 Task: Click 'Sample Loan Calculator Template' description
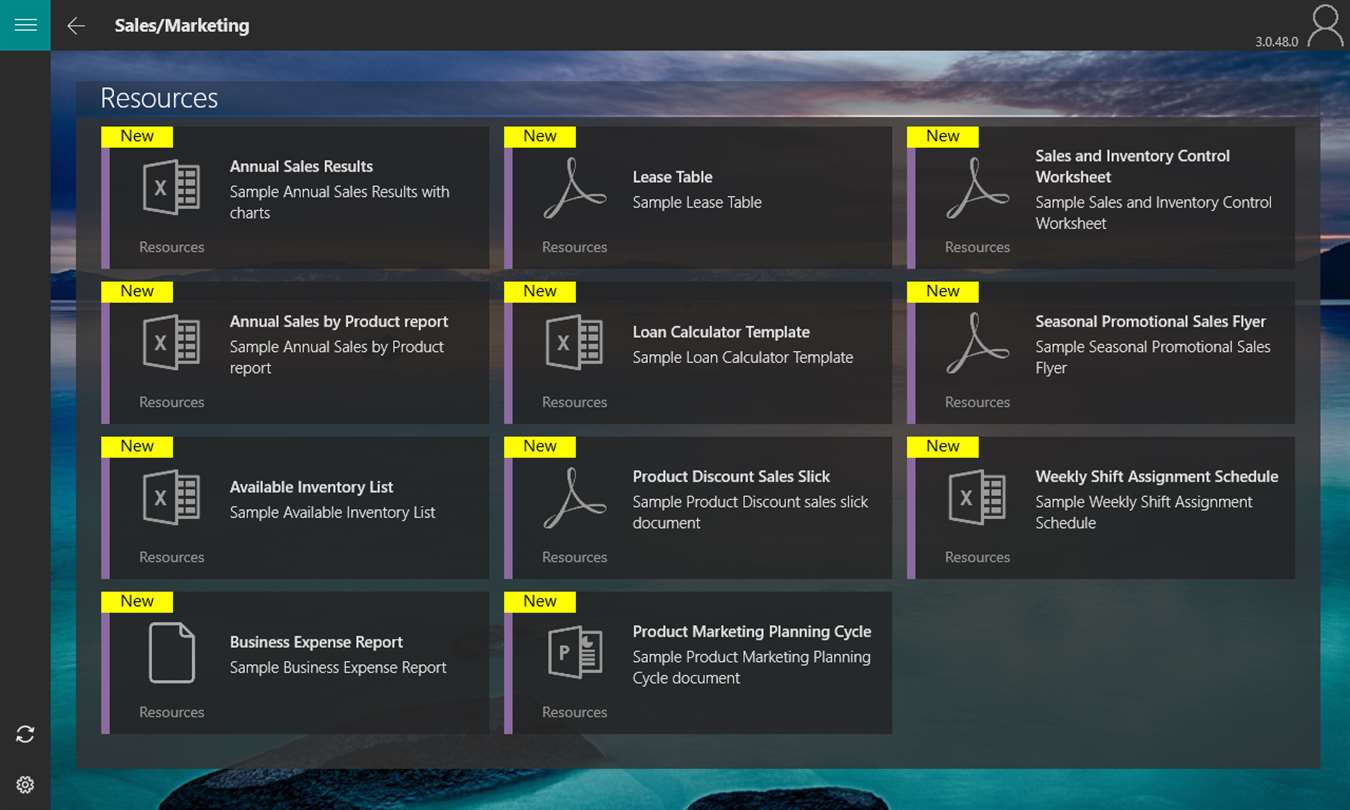(x=743, y=357)
